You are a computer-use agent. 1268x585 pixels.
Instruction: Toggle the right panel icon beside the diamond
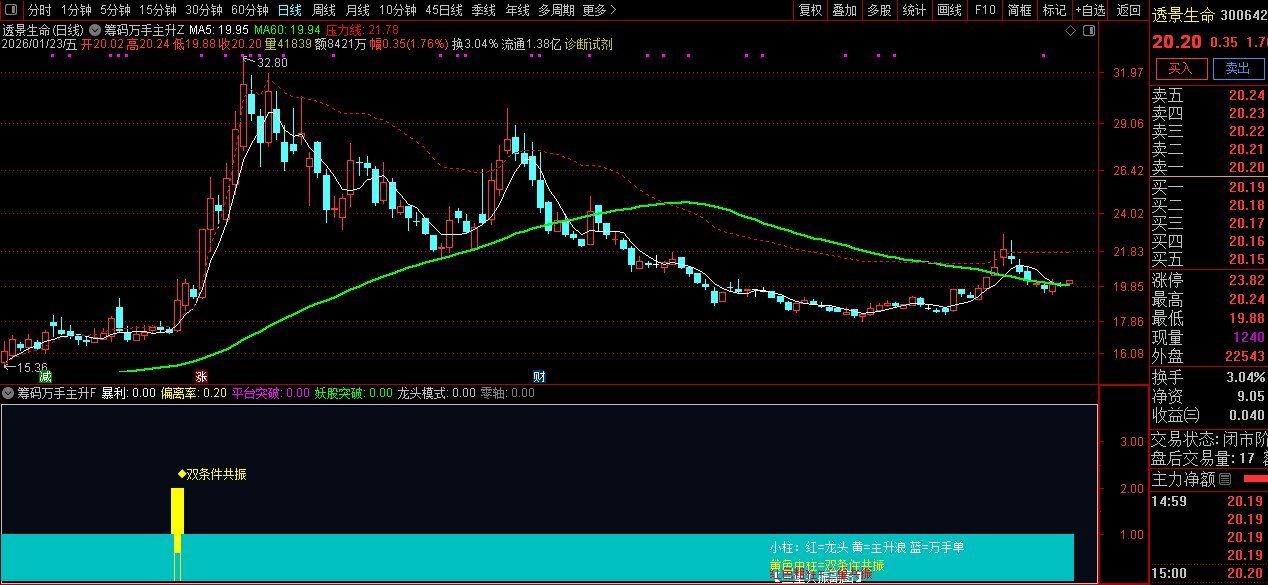tap(1090, 31)
